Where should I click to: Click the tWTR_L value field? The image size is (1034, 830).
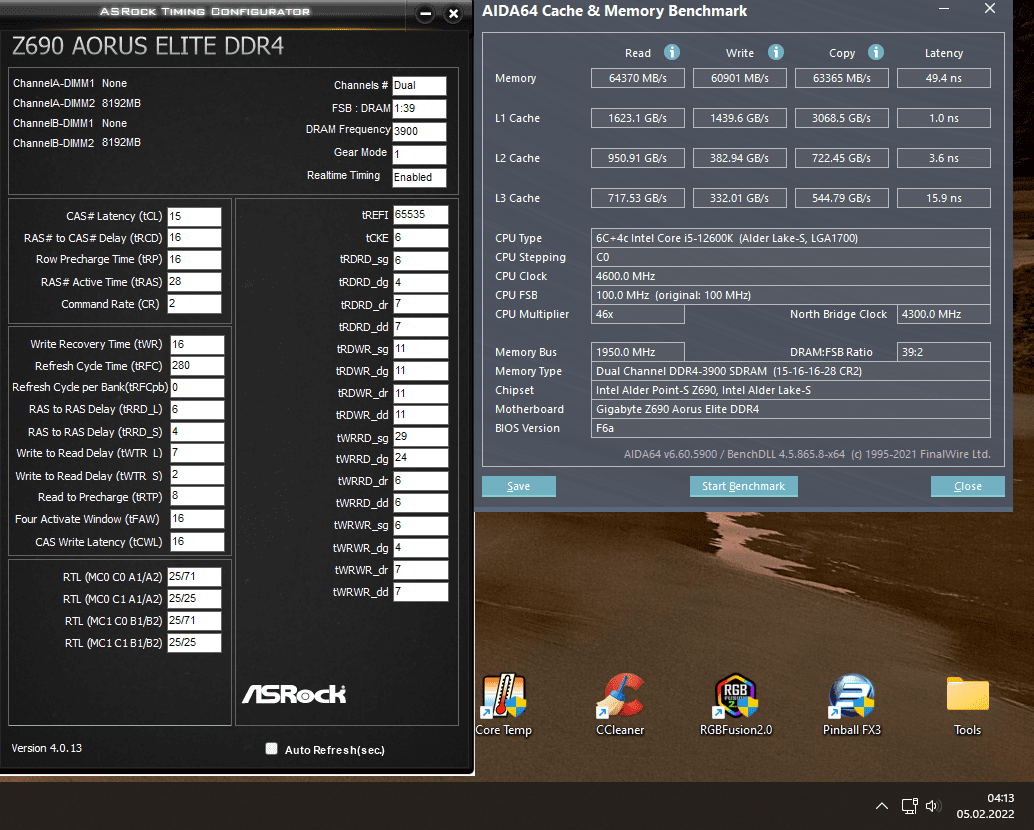coord(197,453)
